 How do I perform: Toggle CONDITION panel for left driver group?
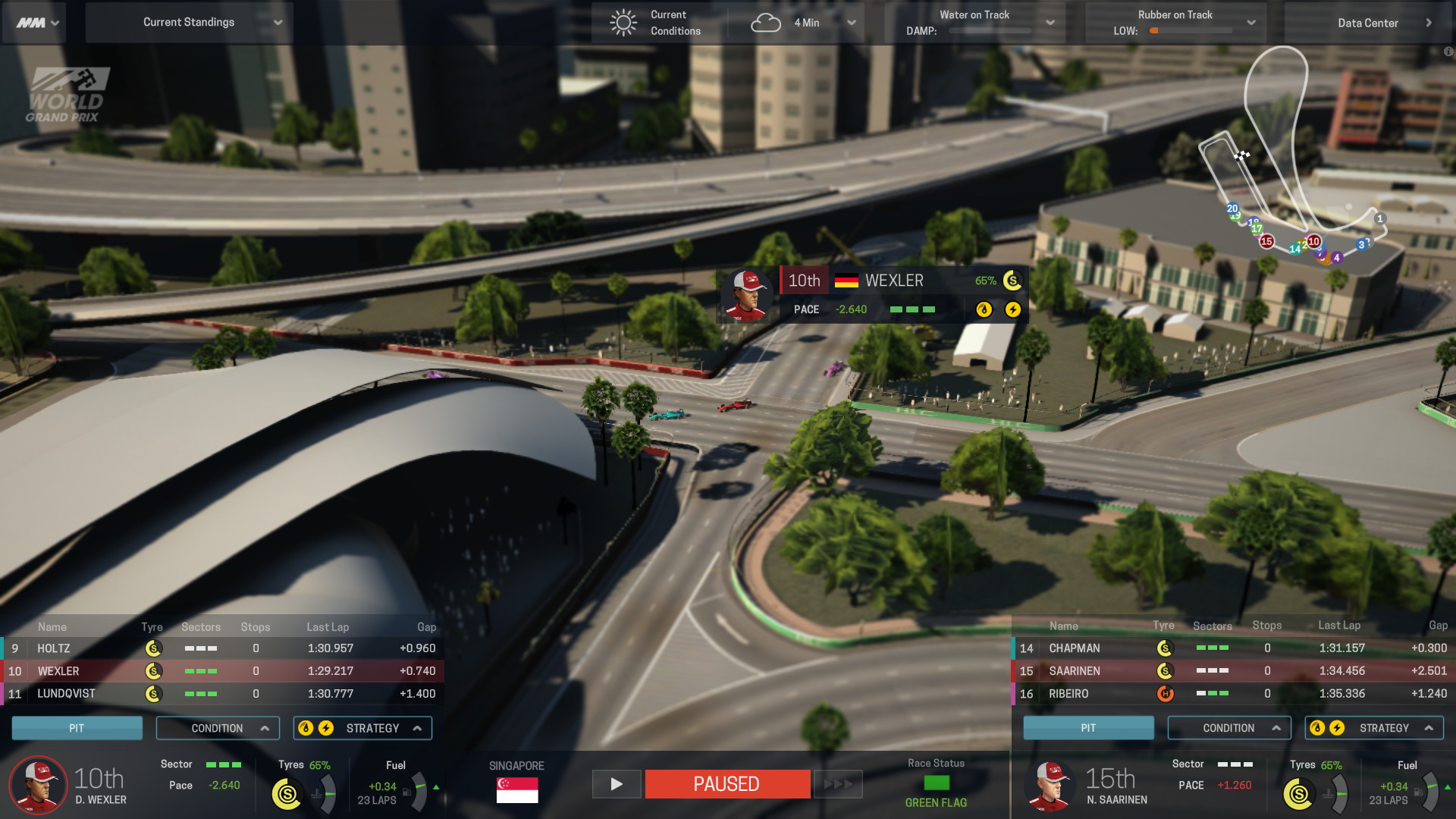[x=218, y=727]
